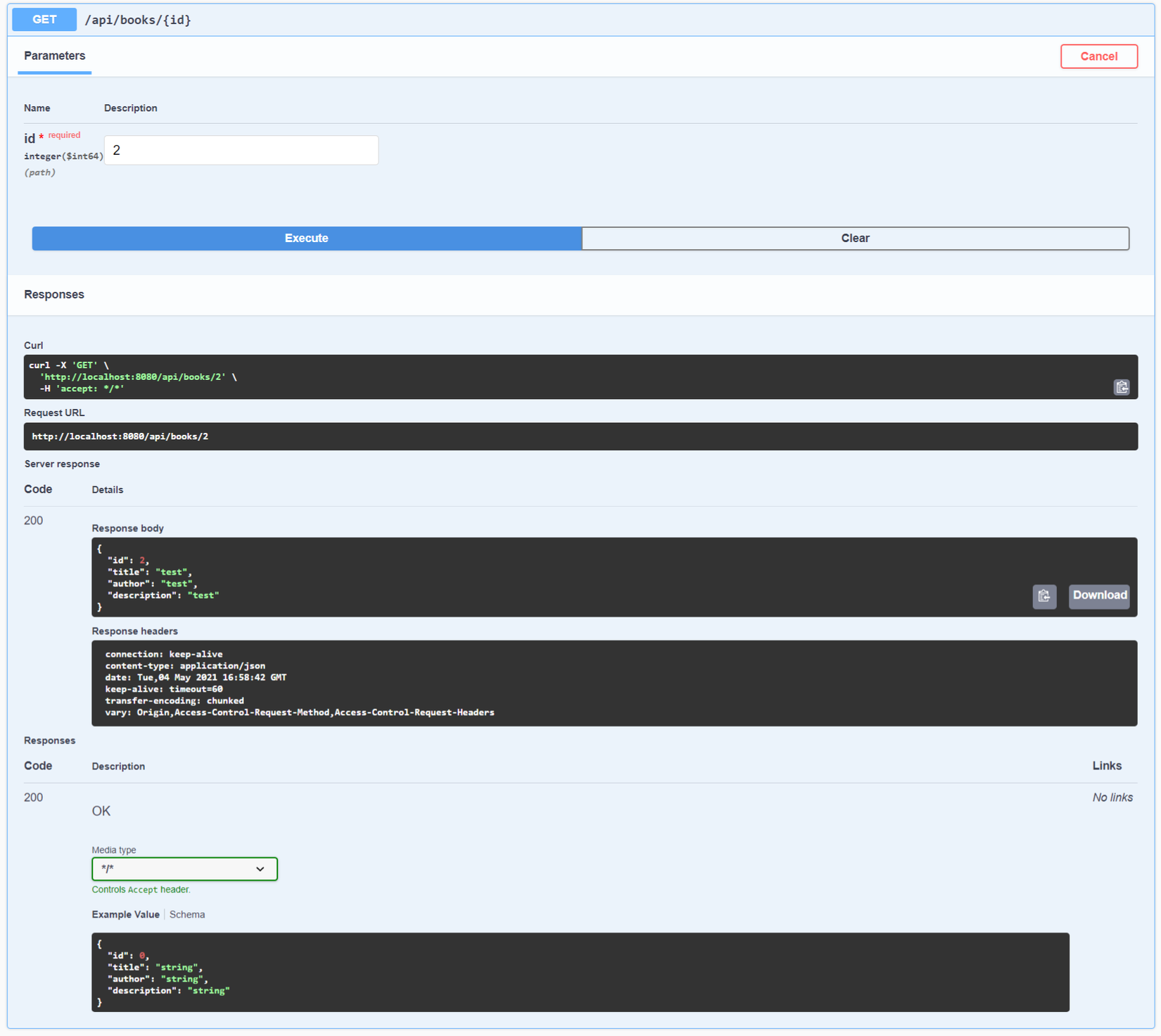Switch to the Schema view

tap(187, 914)
